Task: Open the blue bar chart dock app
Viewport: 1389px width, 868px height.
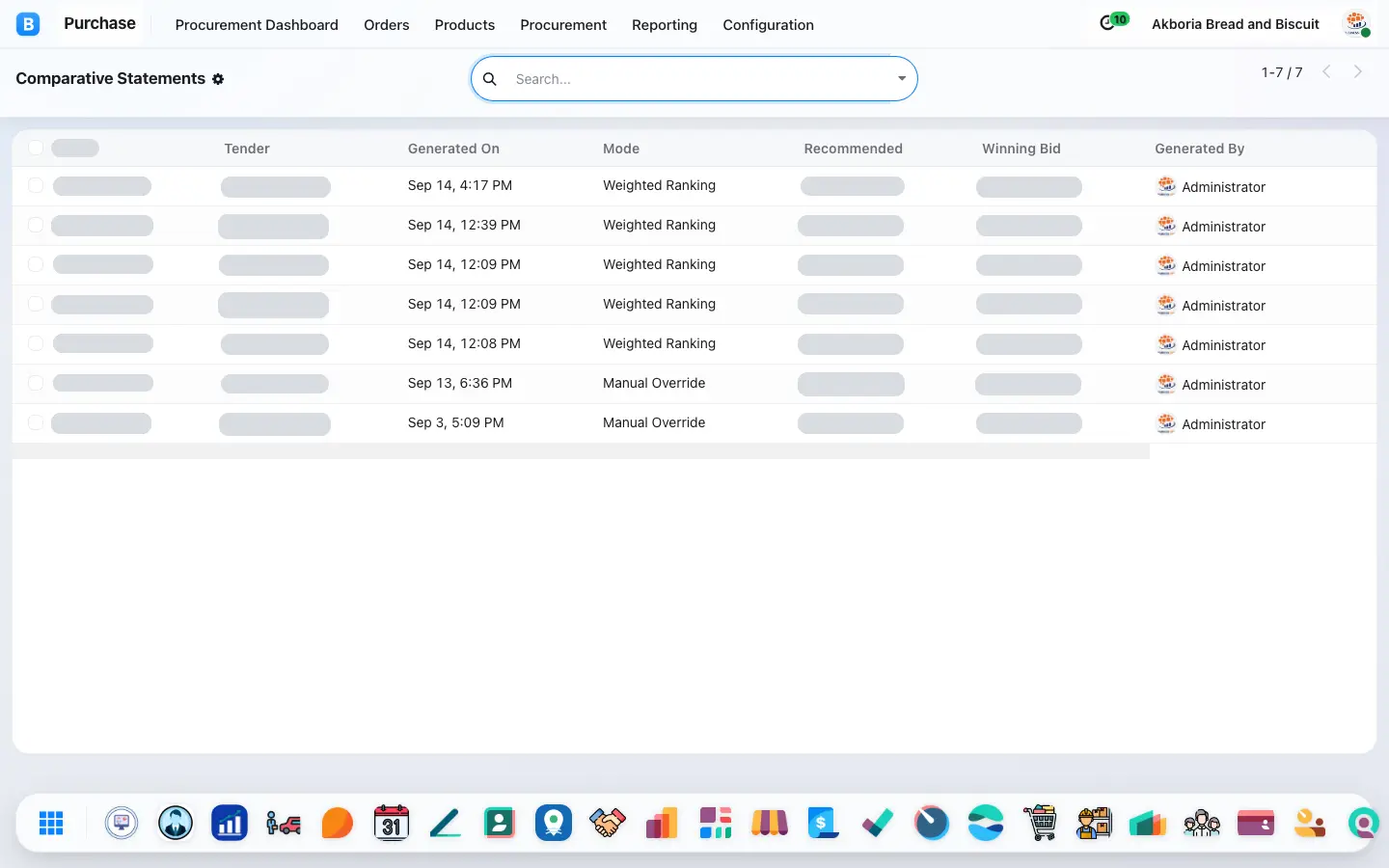Action: [230, 823]
